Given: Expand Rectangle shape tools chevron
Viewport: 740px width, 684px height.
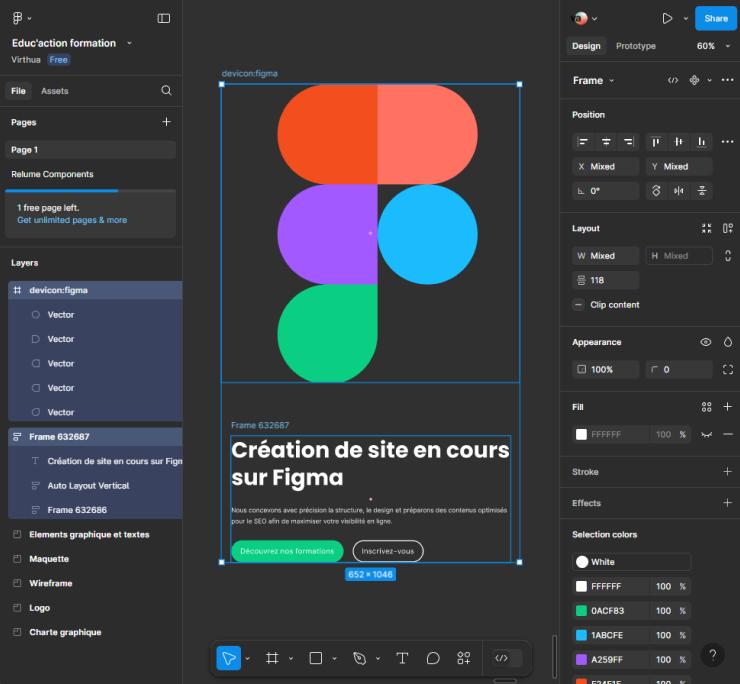Looking at the screenshot, I should pyautogui.click(x=334, y=659).
